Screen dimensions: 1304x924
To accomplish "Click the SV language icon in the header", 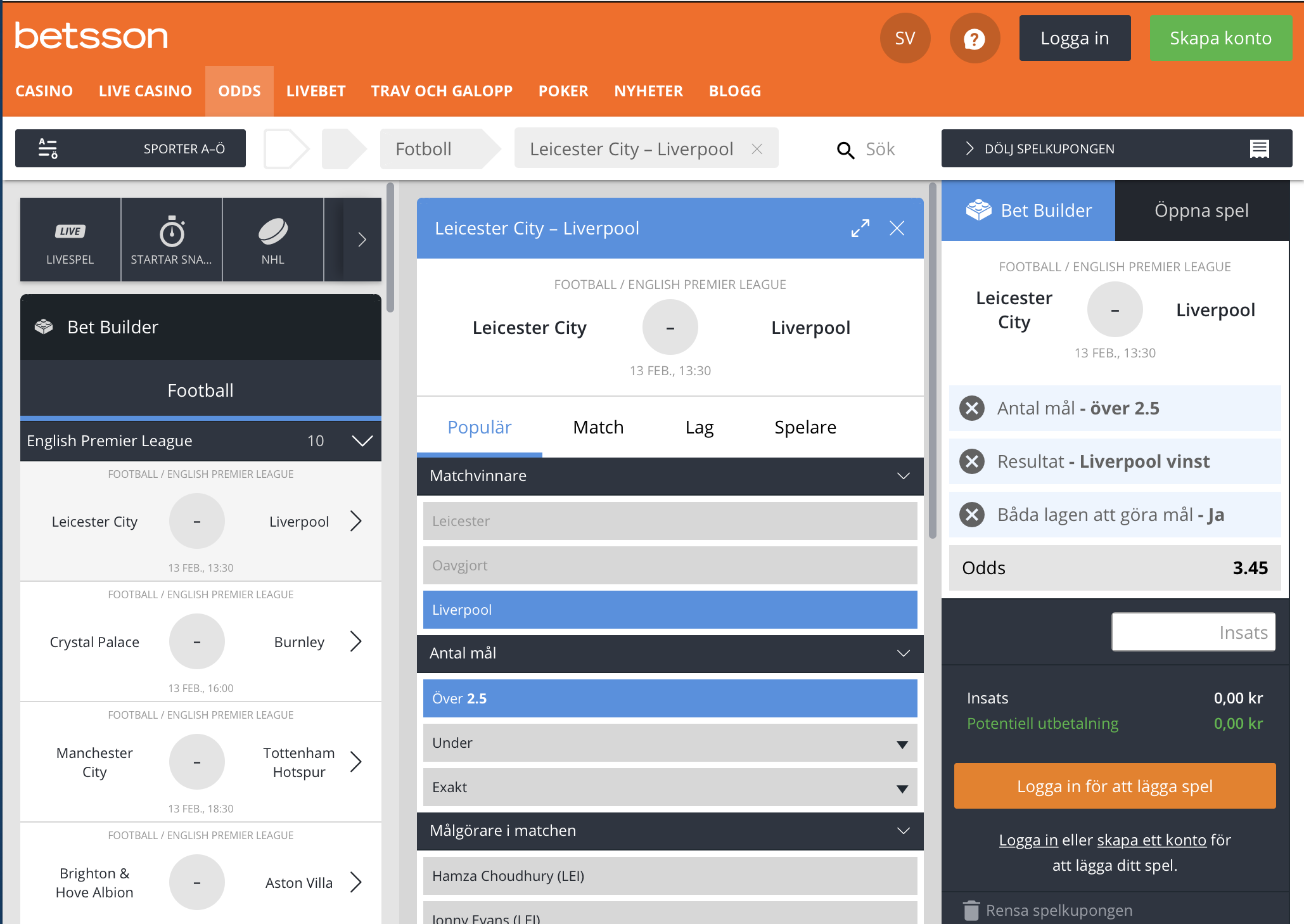I will point(905,37).
